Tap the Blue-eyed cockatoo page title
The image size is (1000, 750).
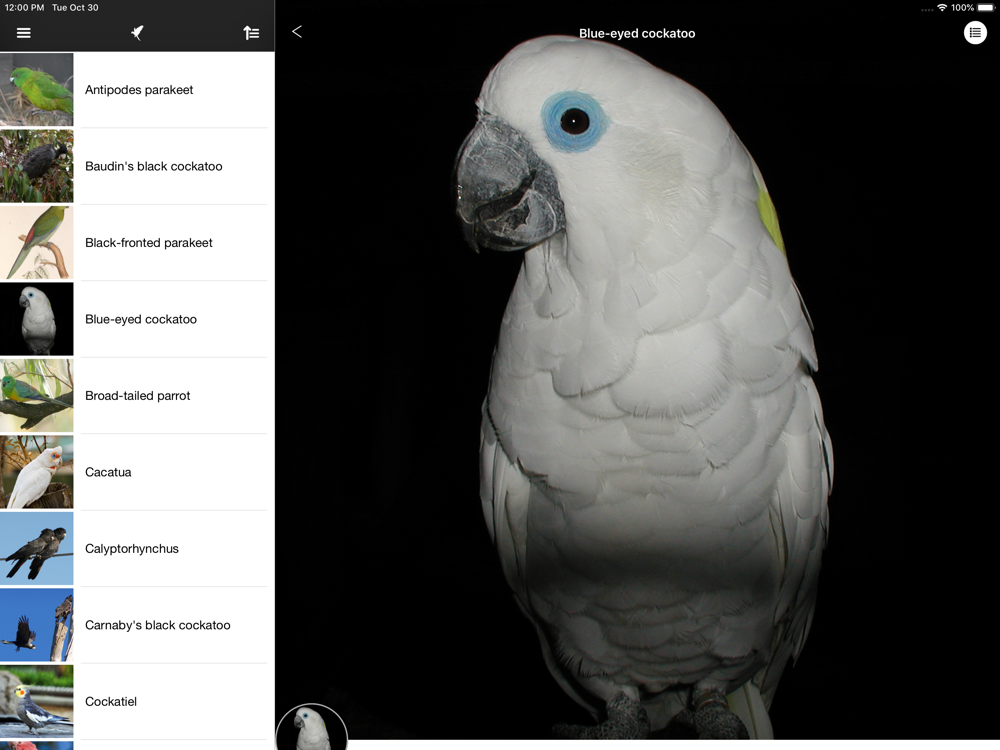pos(637,33)
